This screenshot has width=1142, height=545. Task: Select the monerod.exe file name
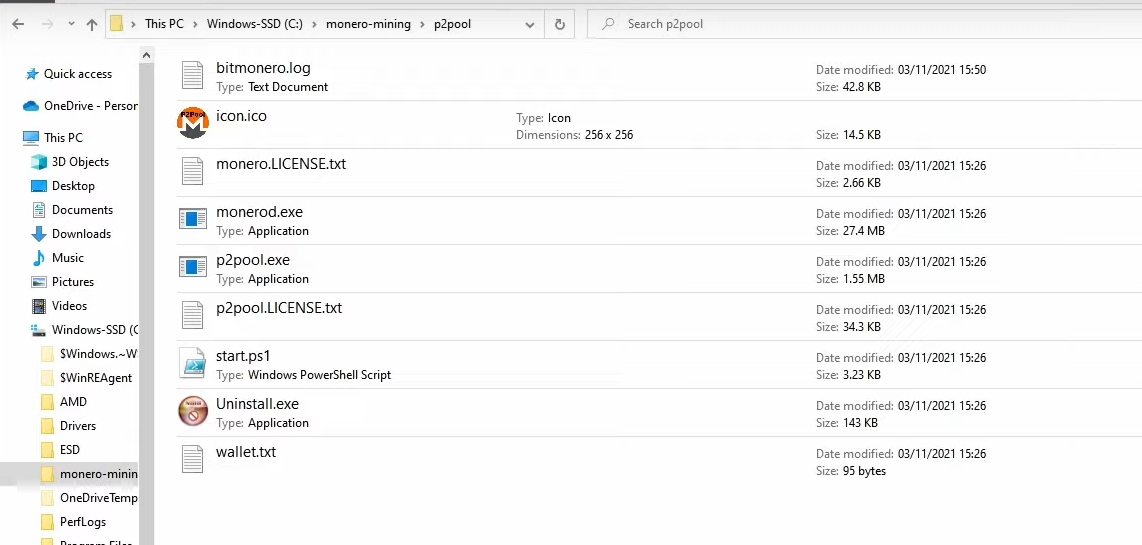pyautogui.click(x=259, y=213)
